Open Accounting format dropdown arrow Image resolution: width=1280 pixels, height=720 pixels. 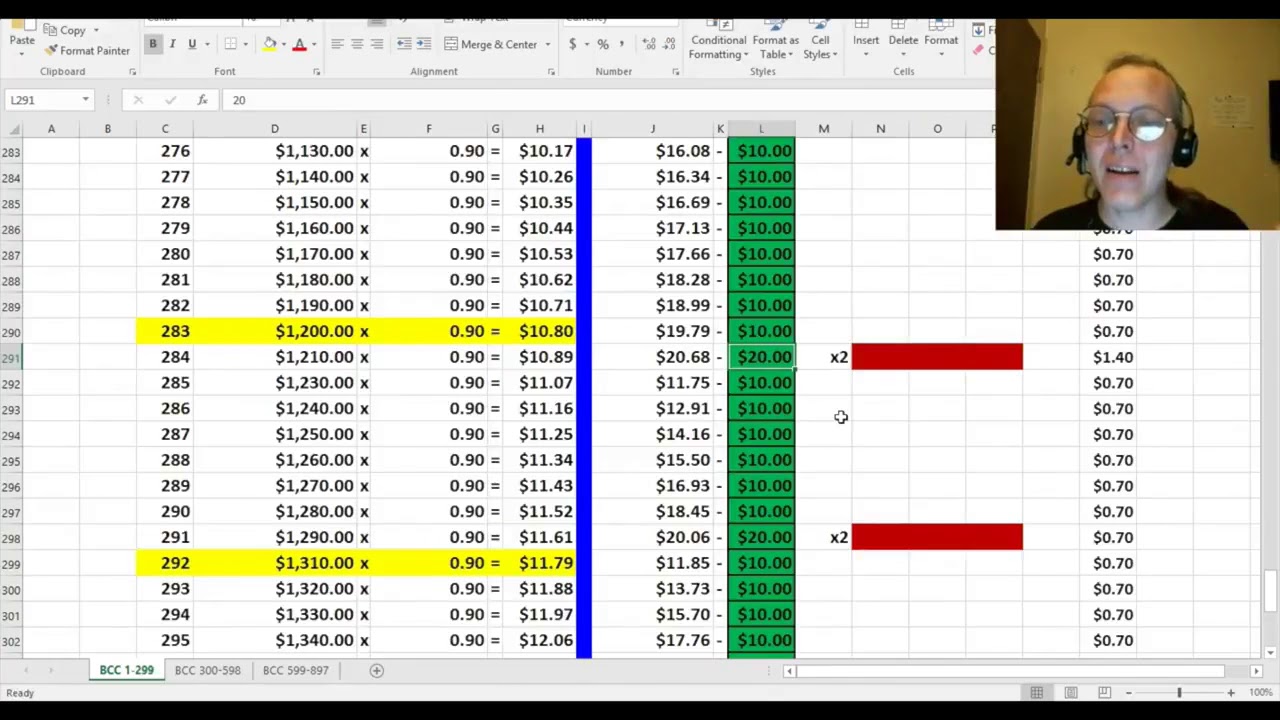(x=586, y=44)
